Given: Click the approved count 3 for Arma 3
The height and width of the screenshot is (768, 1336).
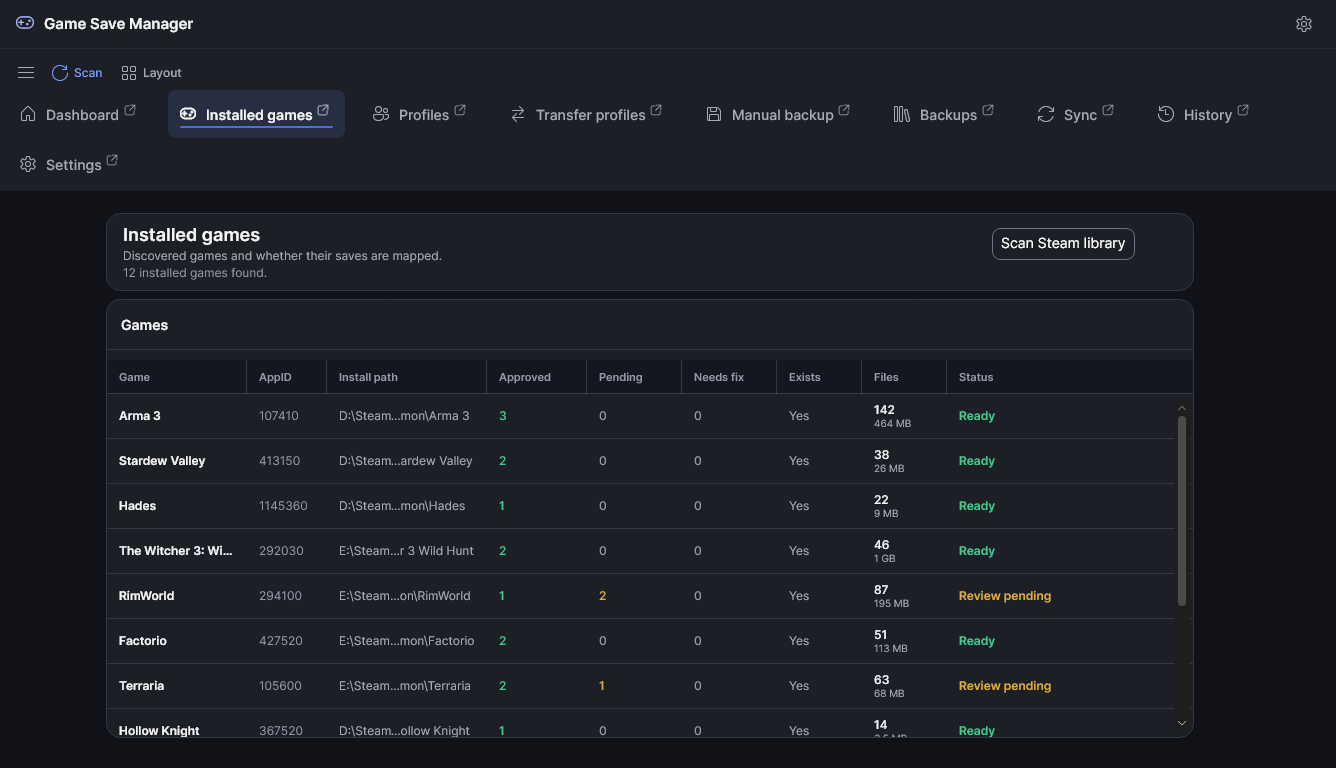Looking at the screenshot, I should [503, 416].
